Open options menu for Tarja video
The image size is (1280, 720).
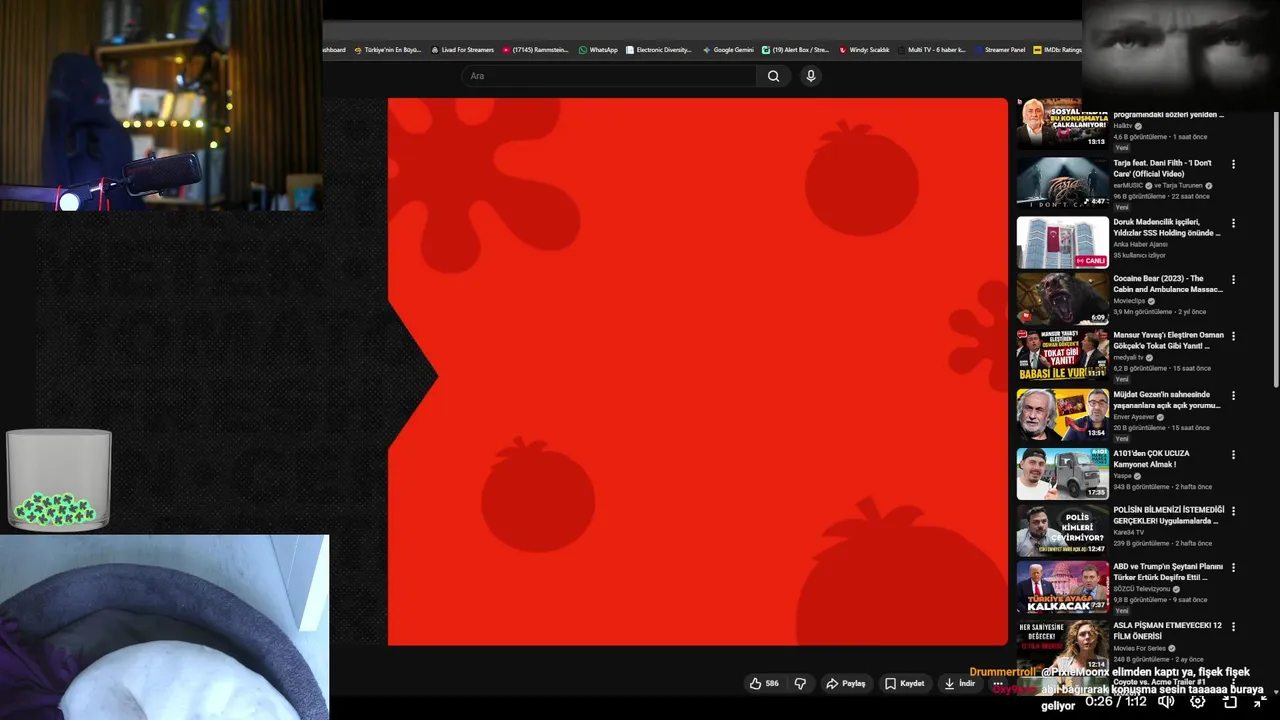1233,164
